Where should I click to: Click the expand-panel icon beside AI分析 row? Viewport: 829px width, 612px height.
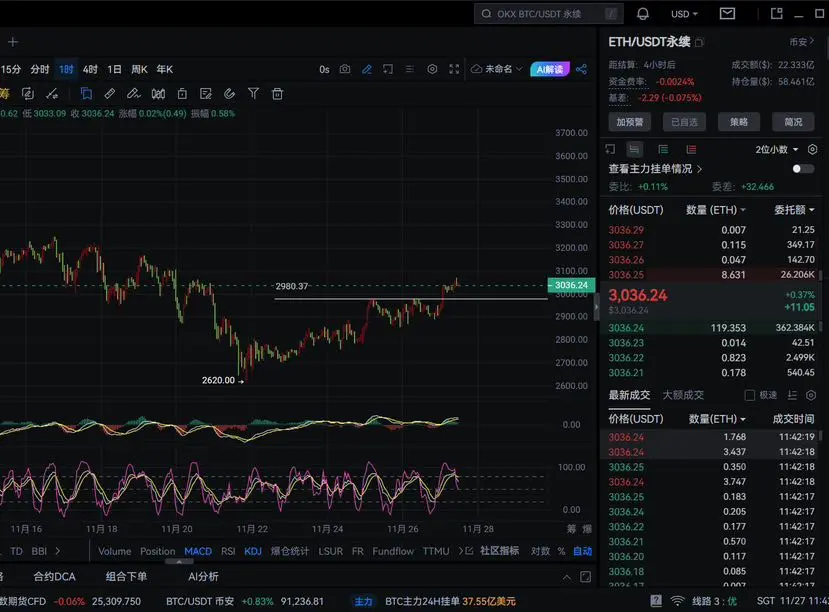coord(586,577)
